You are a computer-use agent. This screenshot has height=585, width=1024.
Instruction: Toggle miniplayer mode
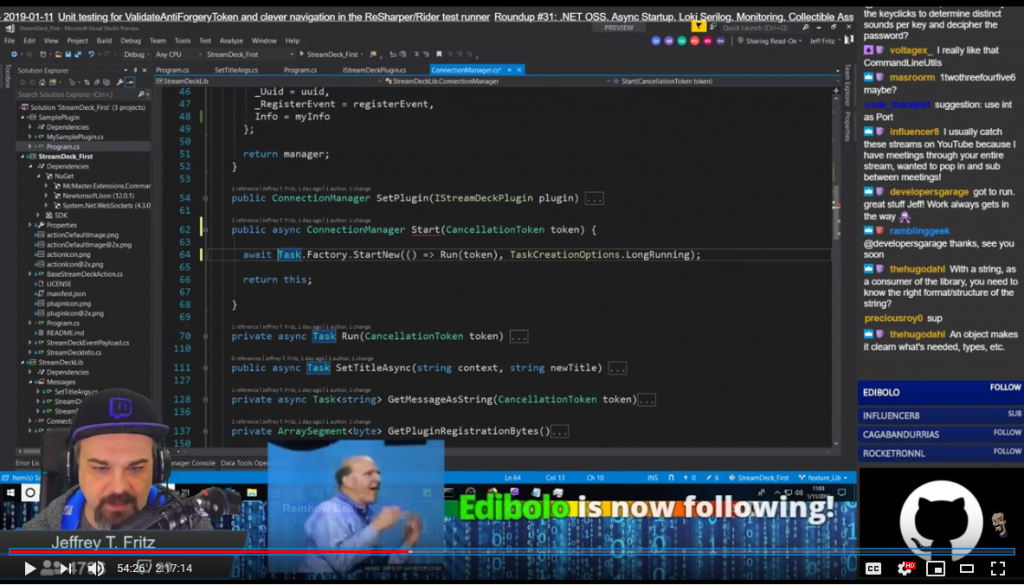pyautogui.click(x=935, y=569)
